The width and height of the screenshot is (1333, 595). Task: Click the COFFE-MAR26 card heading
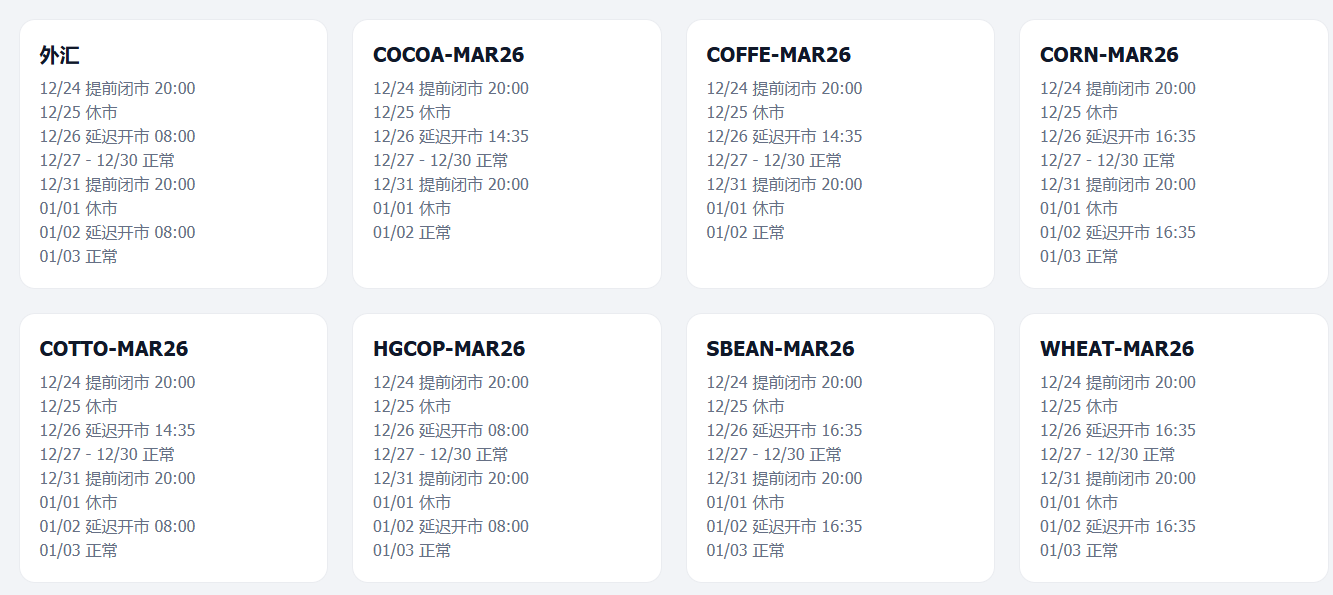coord(778,55)
